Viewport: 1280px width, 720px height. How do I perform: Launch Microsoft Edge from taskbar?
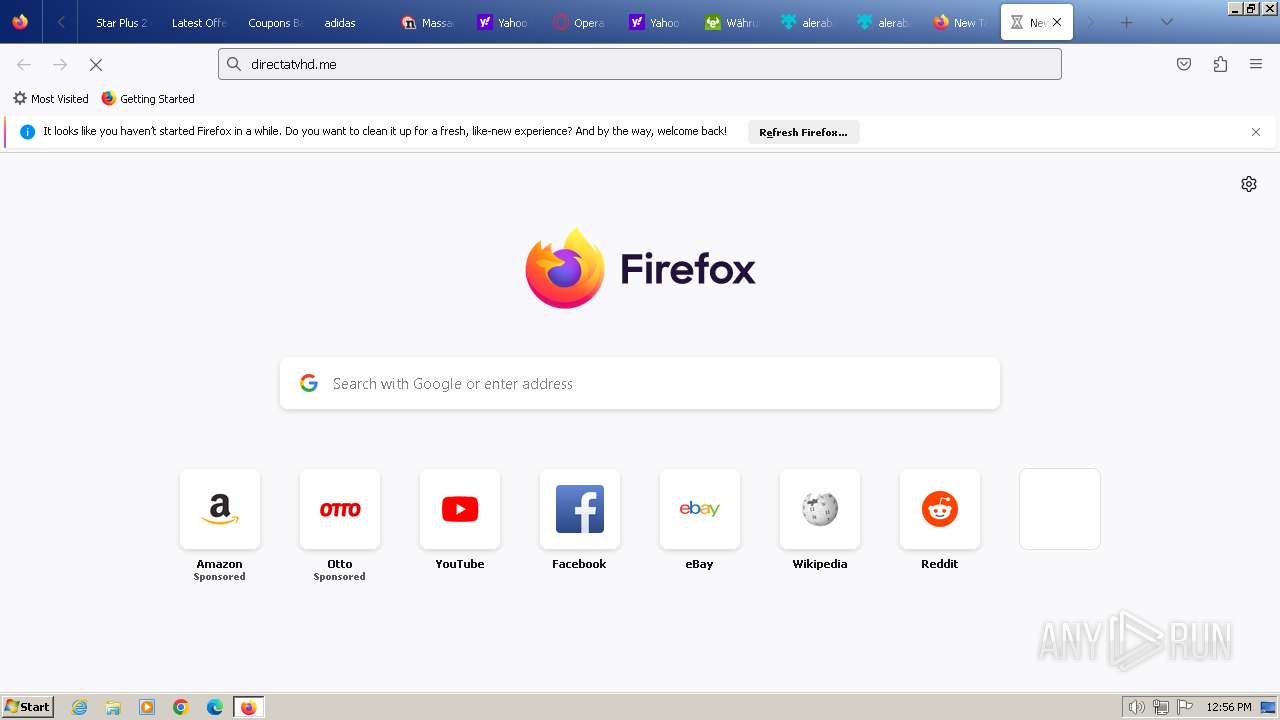(215, 707)
